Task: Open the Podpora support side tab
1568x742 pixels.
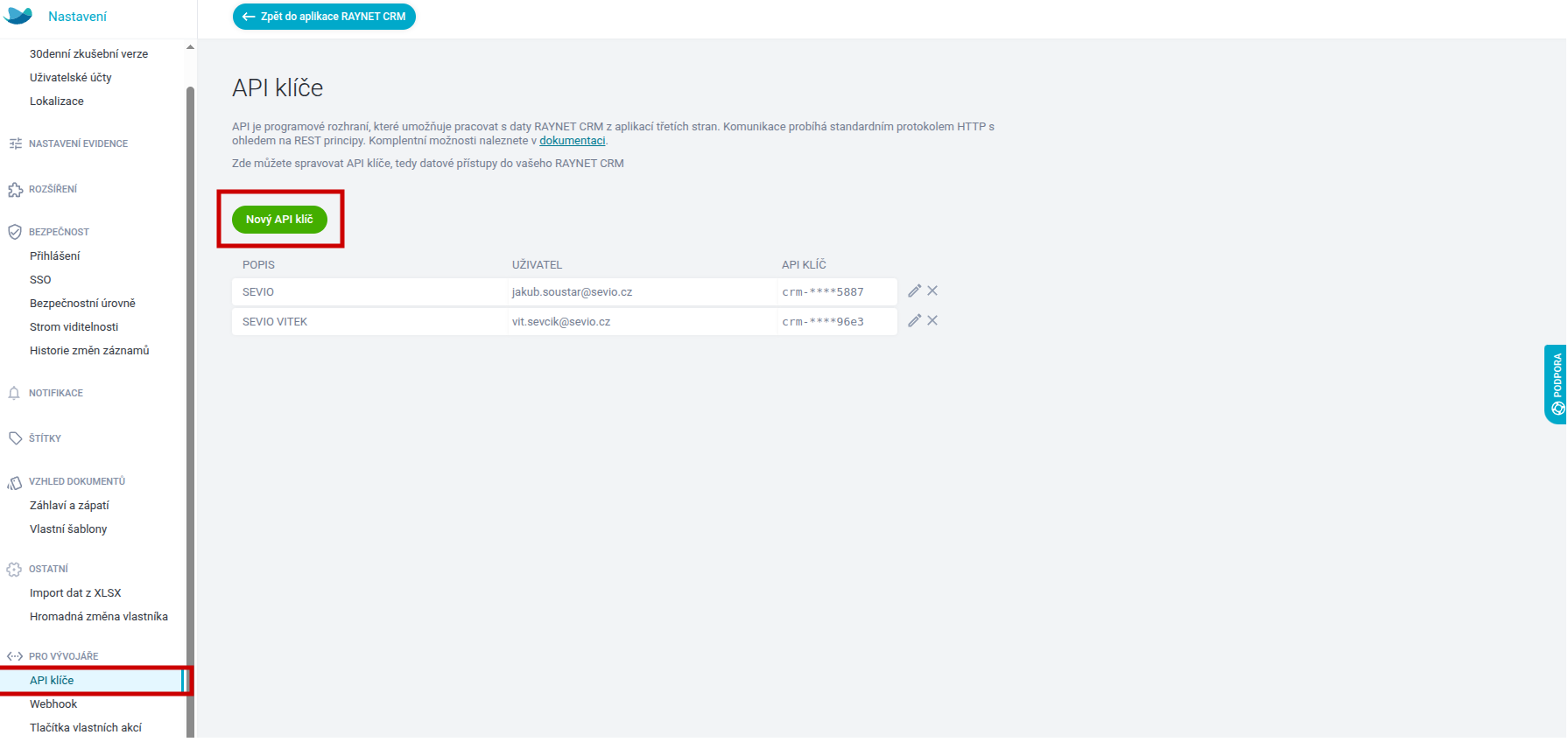Action: click(1556, 384)
